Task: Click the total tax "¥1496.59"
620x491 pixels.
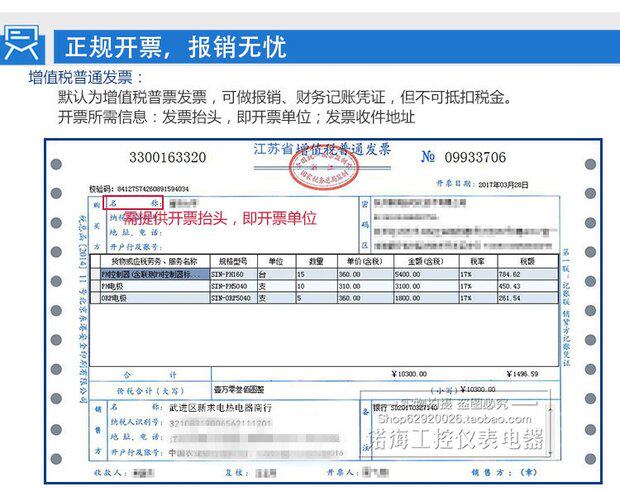Action: tap(522, 374)
